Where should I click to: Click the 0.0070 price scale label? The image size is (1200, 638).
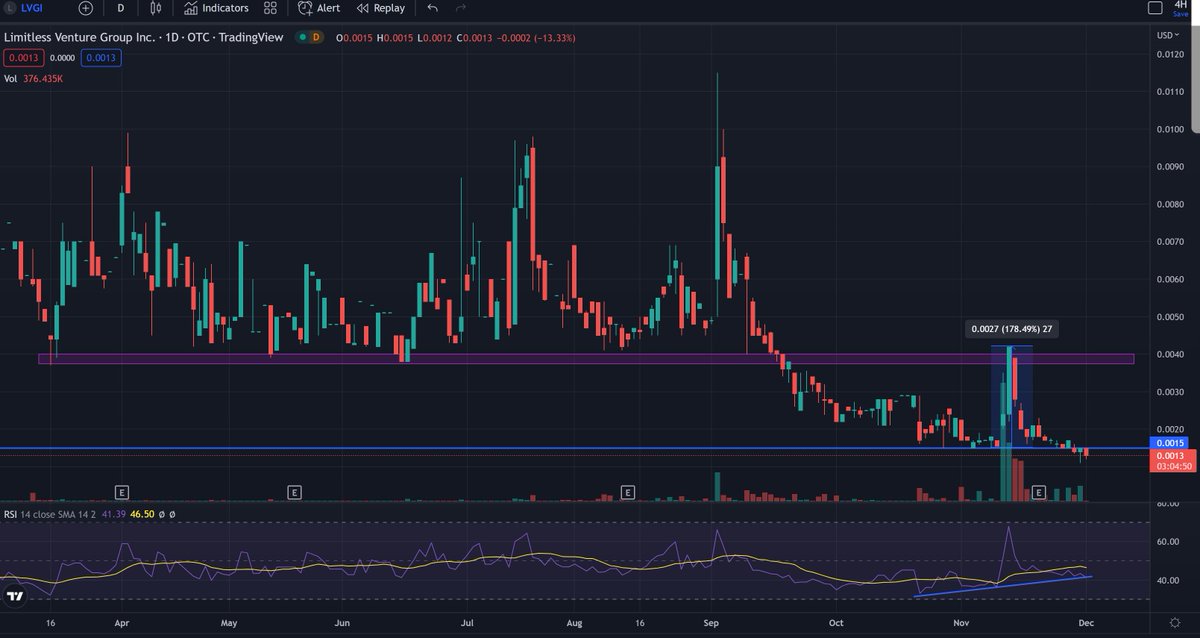click(x=1170, y=242)
